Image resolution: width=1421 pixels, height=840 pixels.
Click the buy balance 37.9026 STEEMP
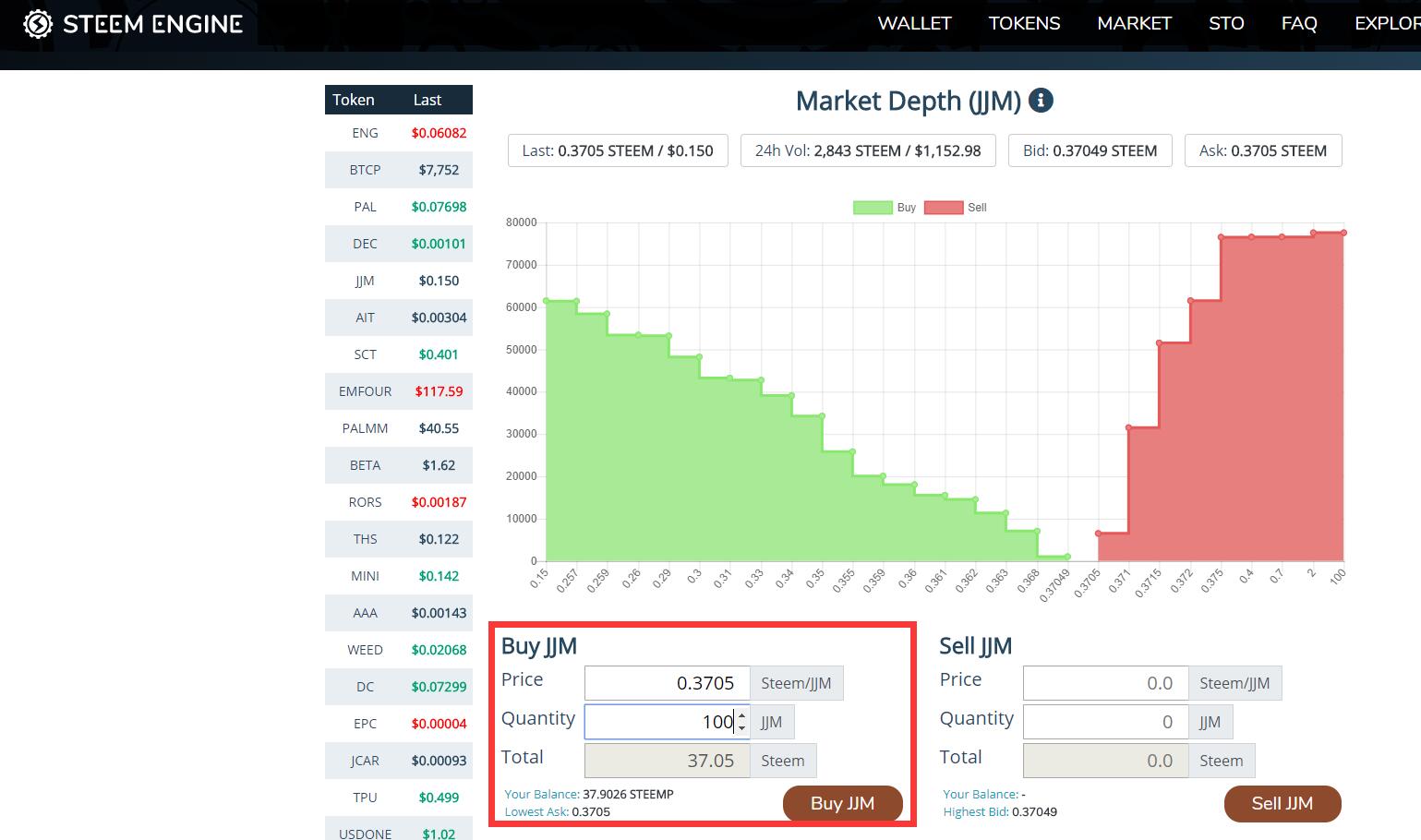click(628, 794)
